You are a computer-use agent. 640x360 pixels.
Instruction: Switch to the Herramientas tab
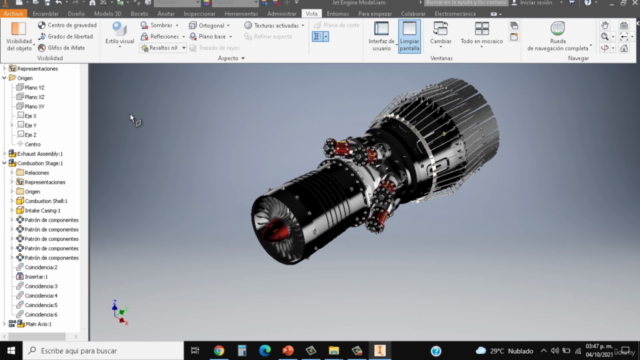click(x=241, y=13)
